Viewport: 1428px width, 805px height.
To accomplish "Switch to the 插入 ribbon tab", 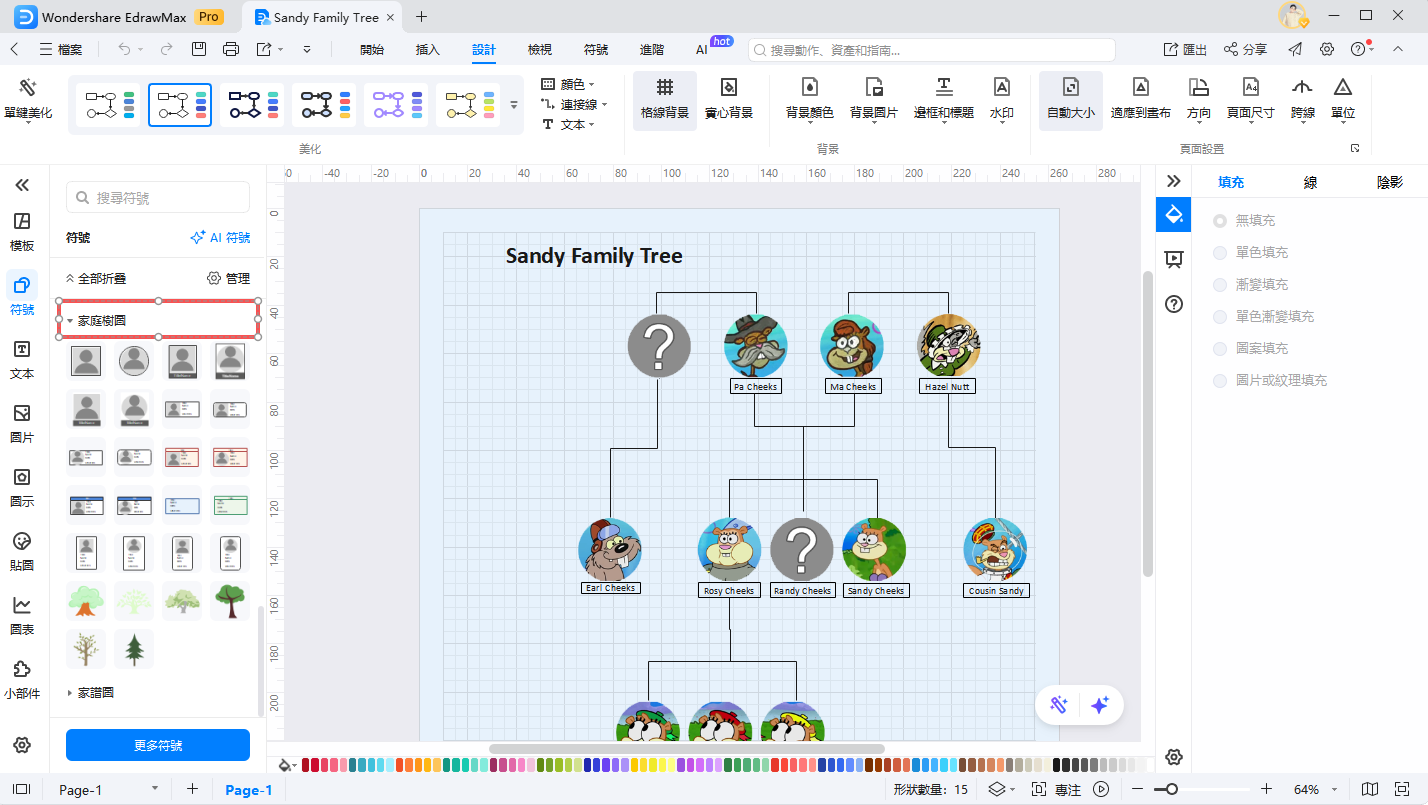I will click(427, 49).
